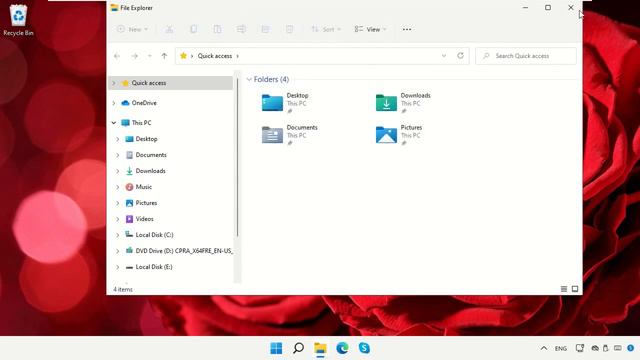
Task: Click the Rename toolbar icon
Action: pyautogui.click(x=241, y=29)
